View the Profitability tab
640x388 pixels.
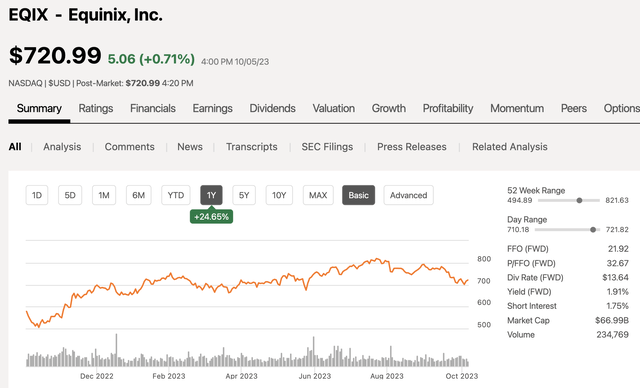(x=448, y=109)
